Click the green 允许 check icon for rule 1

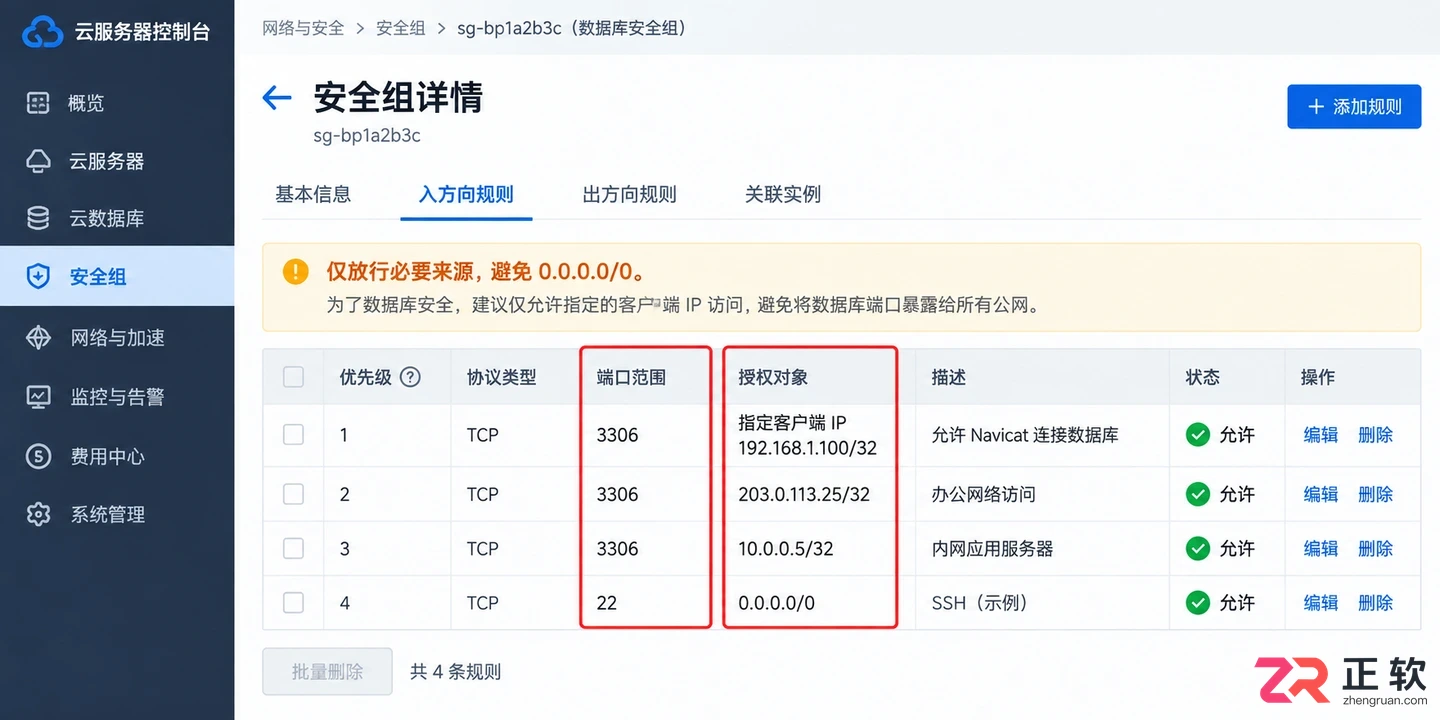point(1197,435)
